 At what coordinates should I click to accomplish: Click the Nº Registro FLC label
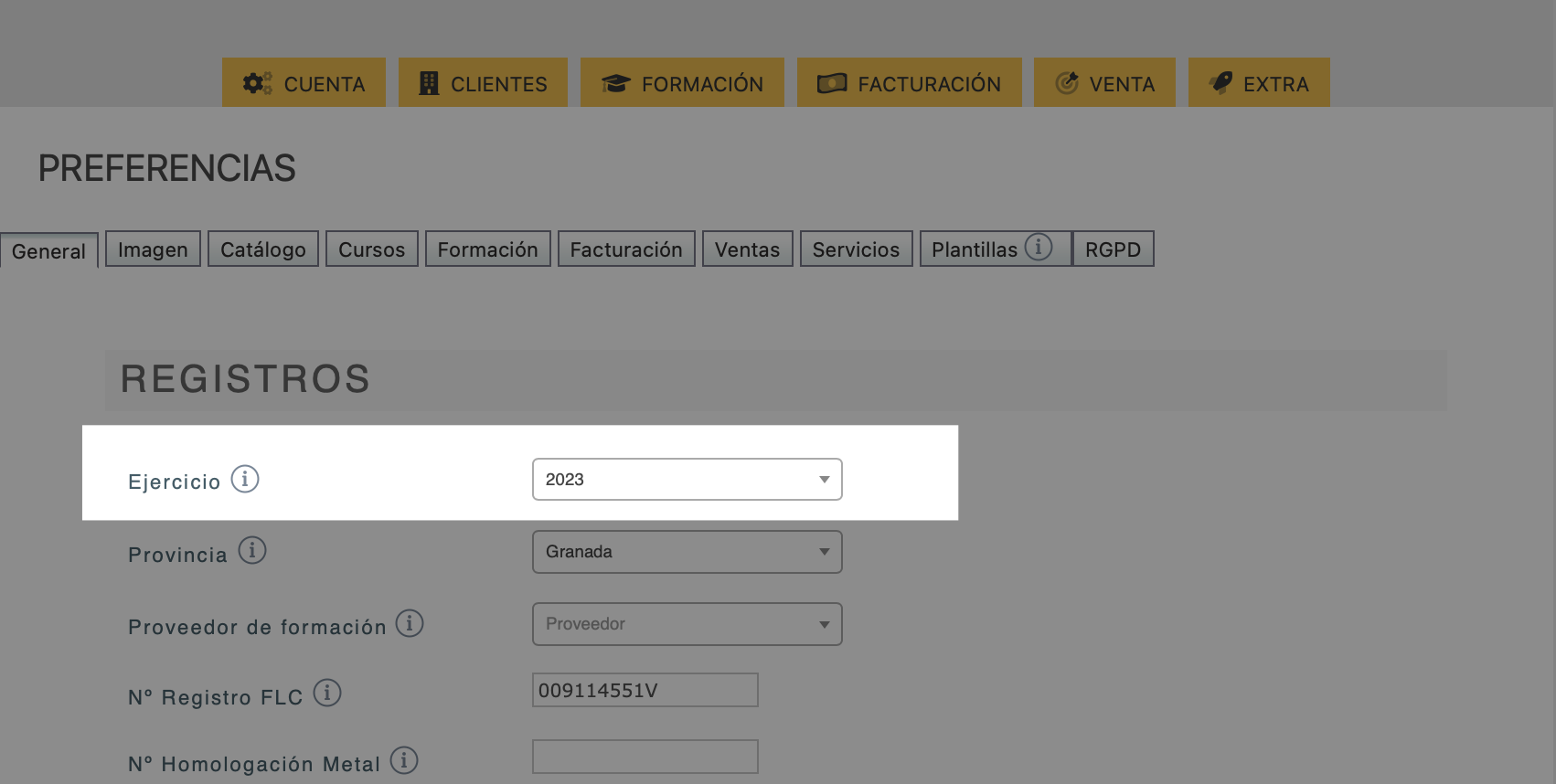pos(216,697)
